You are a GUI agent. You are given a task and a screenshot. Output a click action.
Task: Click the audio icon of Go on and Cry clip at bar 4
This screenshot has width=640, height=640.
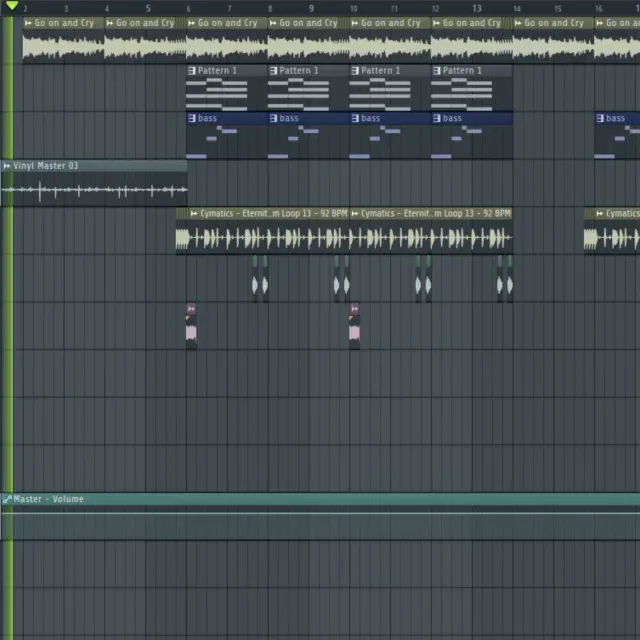click(110, 23)
